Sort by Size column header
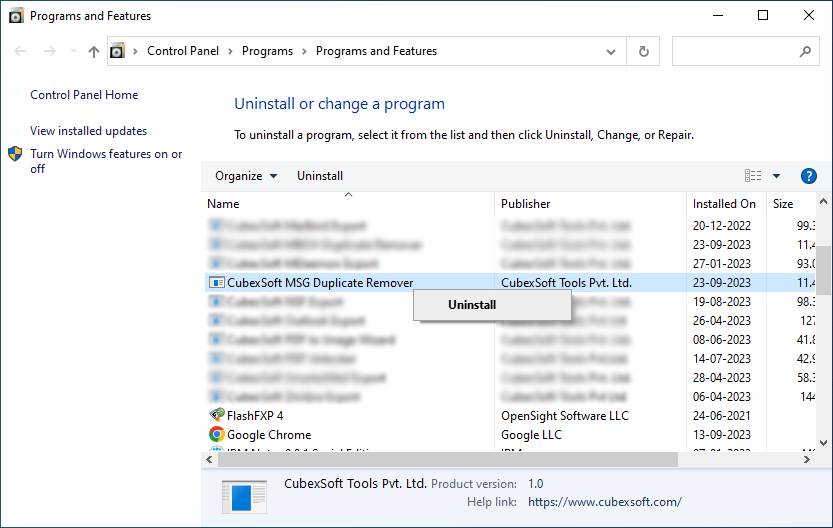Screen dimensions: 833x528 click(791, 203)
